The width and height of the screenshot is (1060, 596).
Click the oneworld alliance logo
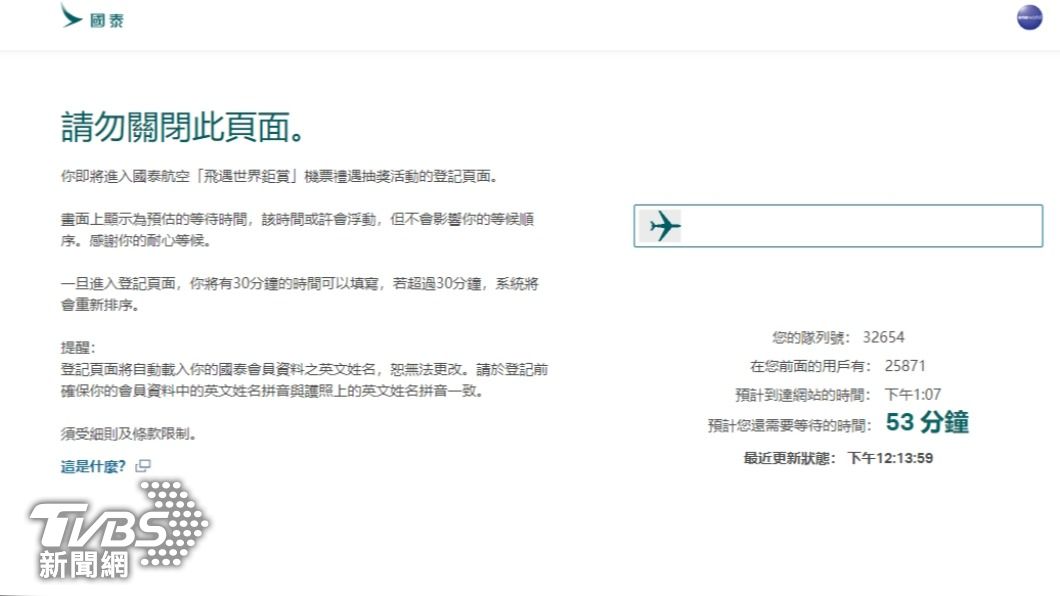tap(1030, 18)
